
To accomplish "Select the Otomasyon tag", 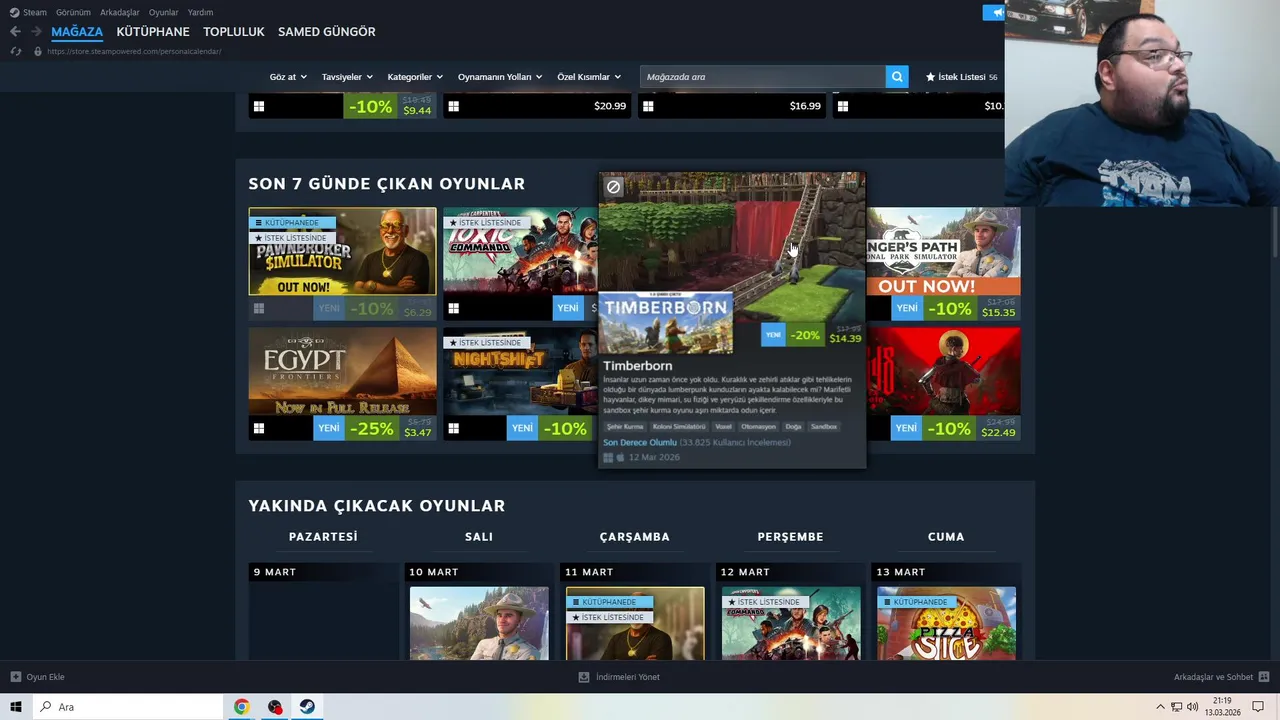I will [x=758, y=427].
